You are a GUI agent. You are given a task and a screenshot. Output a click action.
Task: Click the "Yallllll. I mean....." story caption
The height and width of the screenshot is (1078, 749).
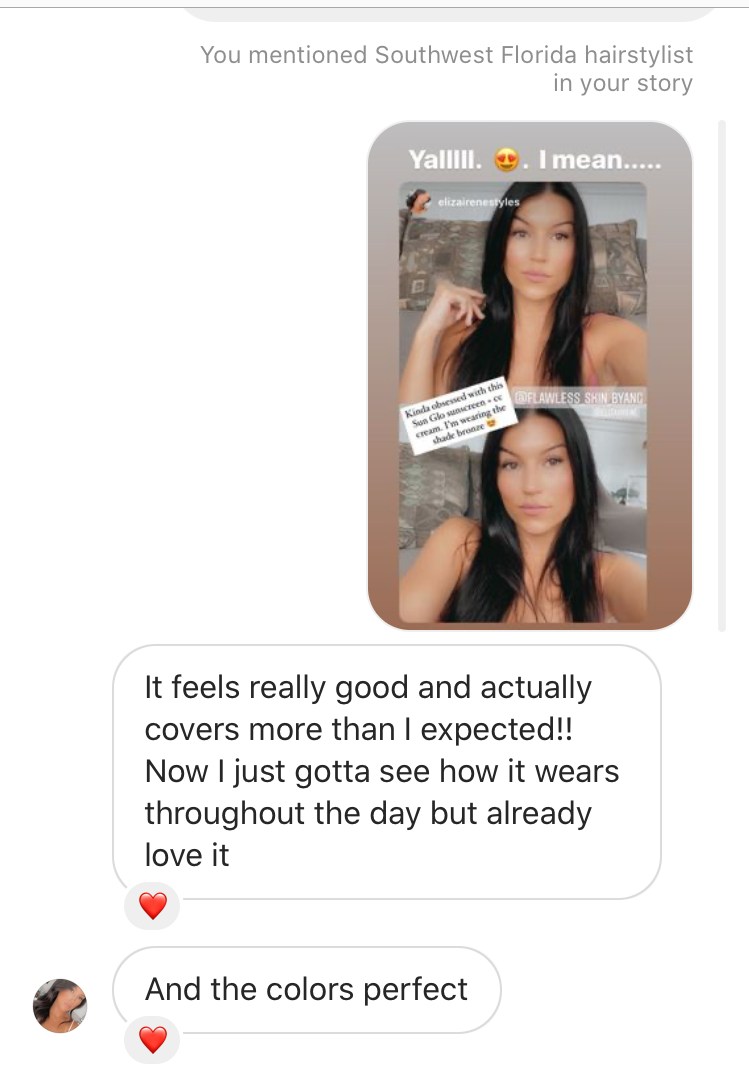[534, 160]
